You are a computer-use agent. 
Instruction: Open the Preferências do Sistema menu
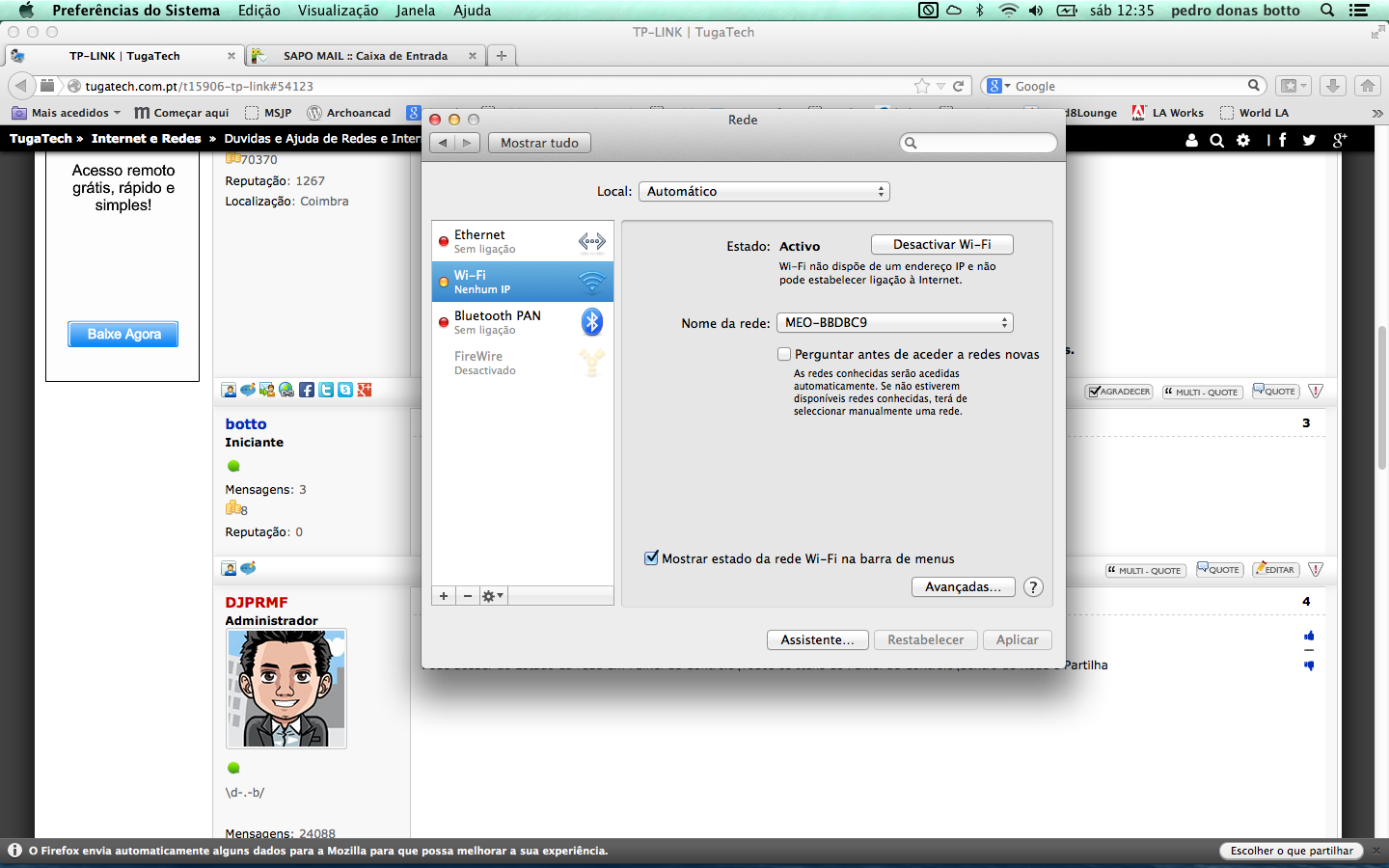point(136,11)
